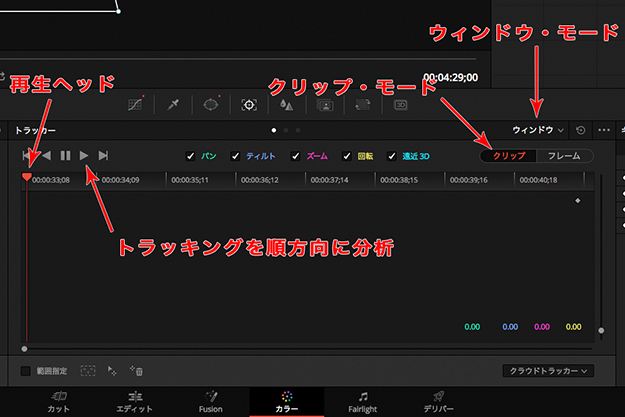The width and height of the screenshot is (625, 417).
Task: Expand the クラウドトラッカー dropdown
Action: 548,371
